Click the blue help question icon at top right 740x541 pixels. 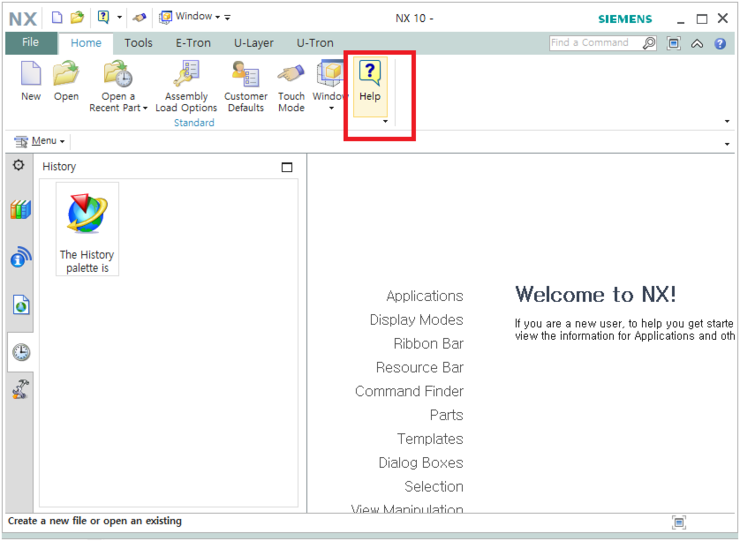[x=720, y=44]
